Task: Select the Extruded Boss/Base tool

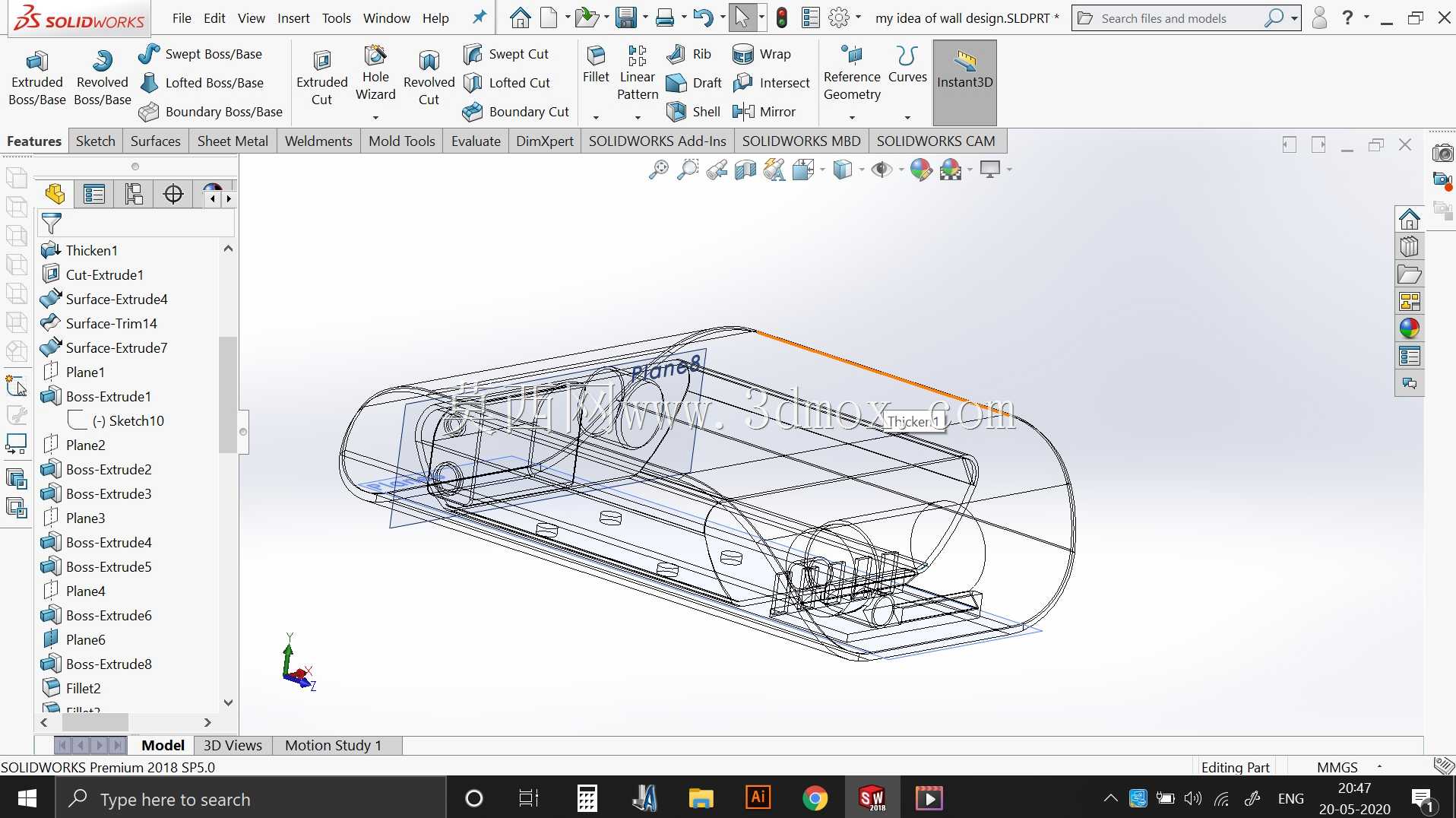Action: [36, 78]
